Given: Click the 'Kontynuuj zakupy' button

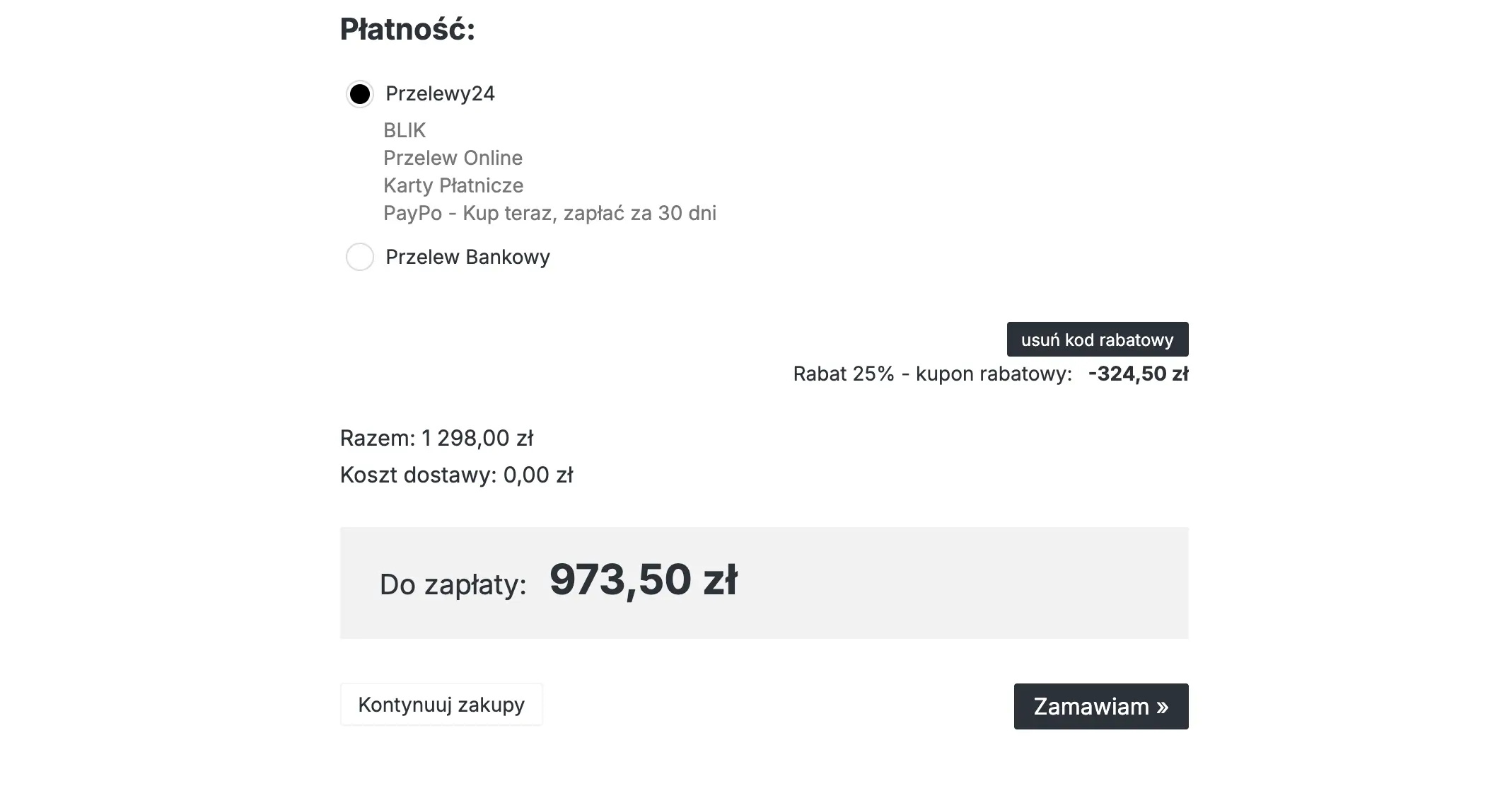Looking at the screenshot, I should (441, 705).
